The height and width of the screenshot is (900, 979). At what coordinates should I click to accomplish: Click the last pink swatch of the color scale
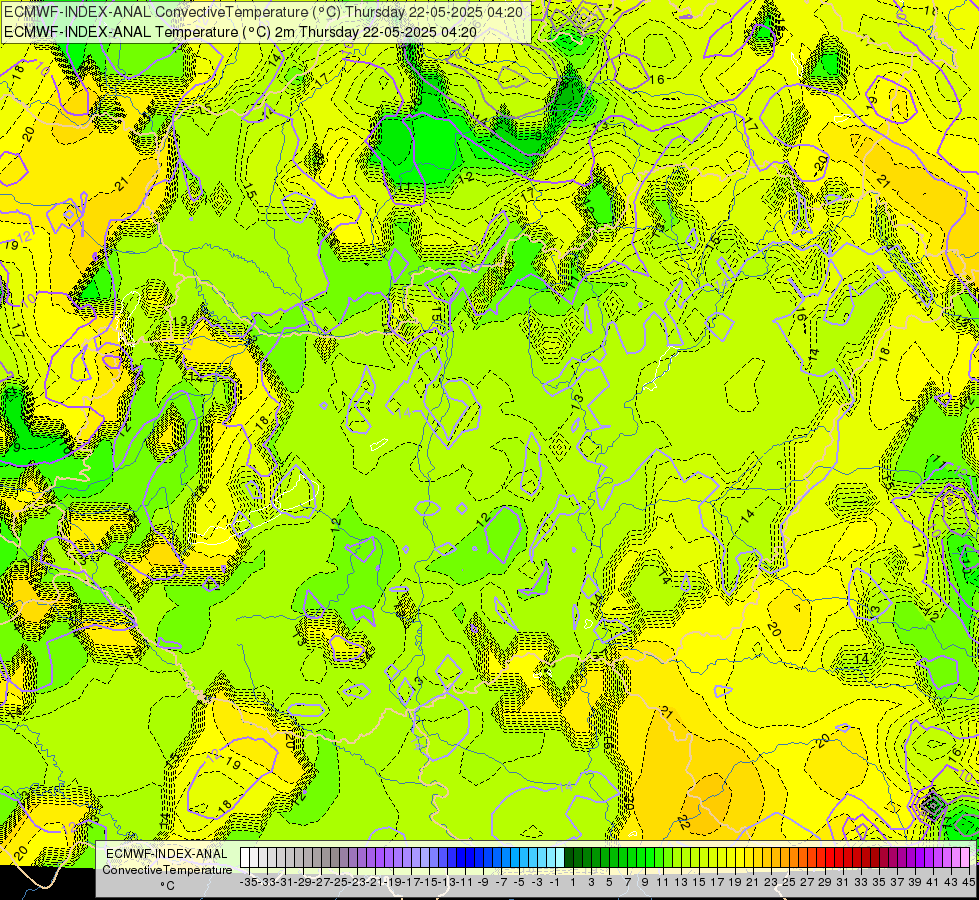coord(965,858)
